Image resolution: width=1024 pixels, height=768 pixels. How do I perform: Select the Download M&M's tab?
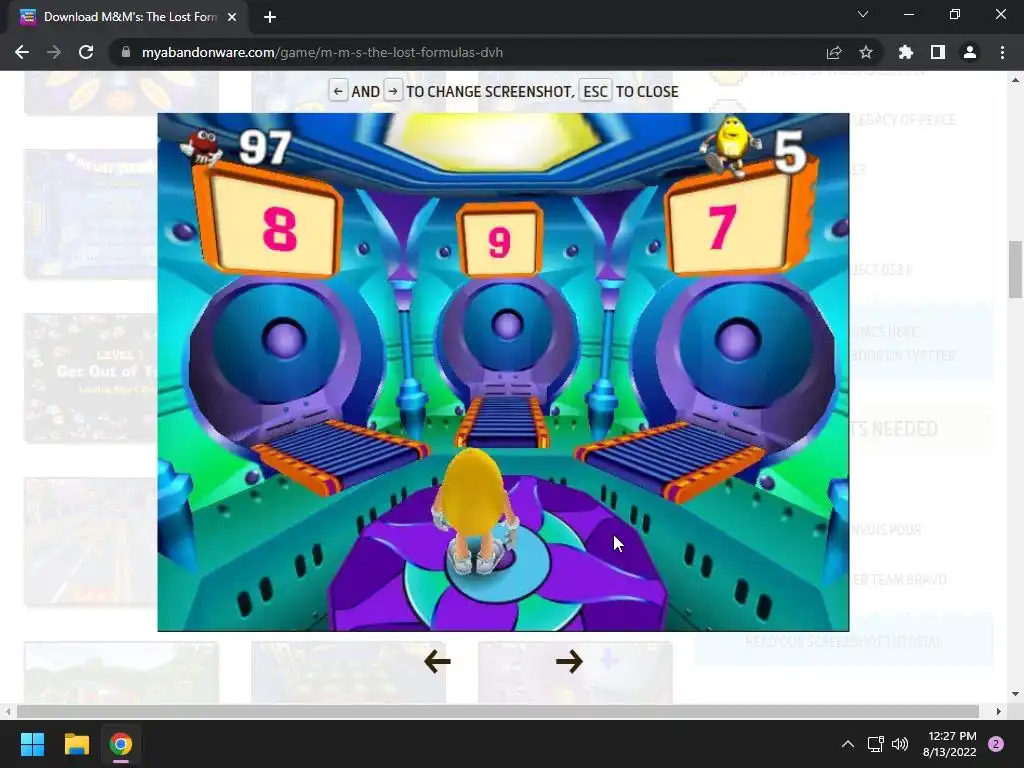pos(128,17)
